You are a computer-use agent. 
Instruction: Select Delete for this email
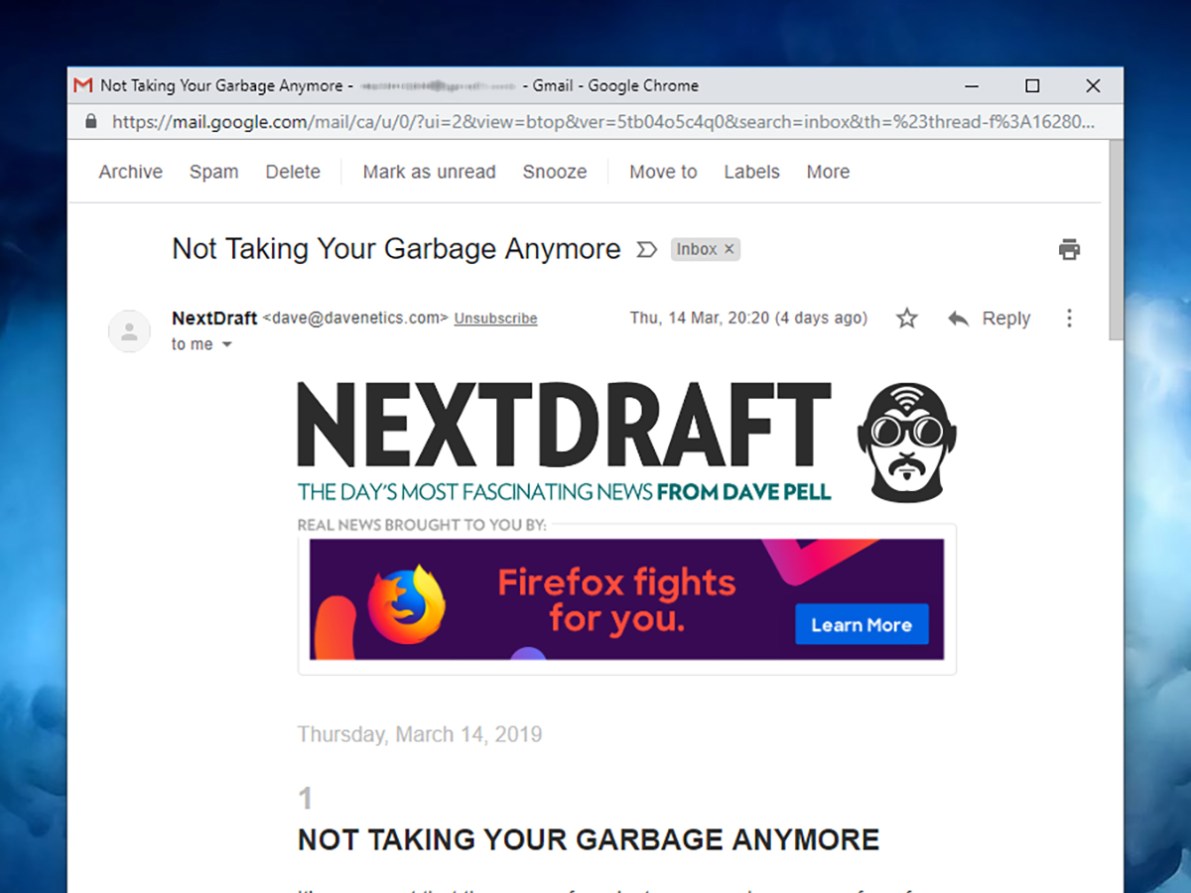(292, 172)
